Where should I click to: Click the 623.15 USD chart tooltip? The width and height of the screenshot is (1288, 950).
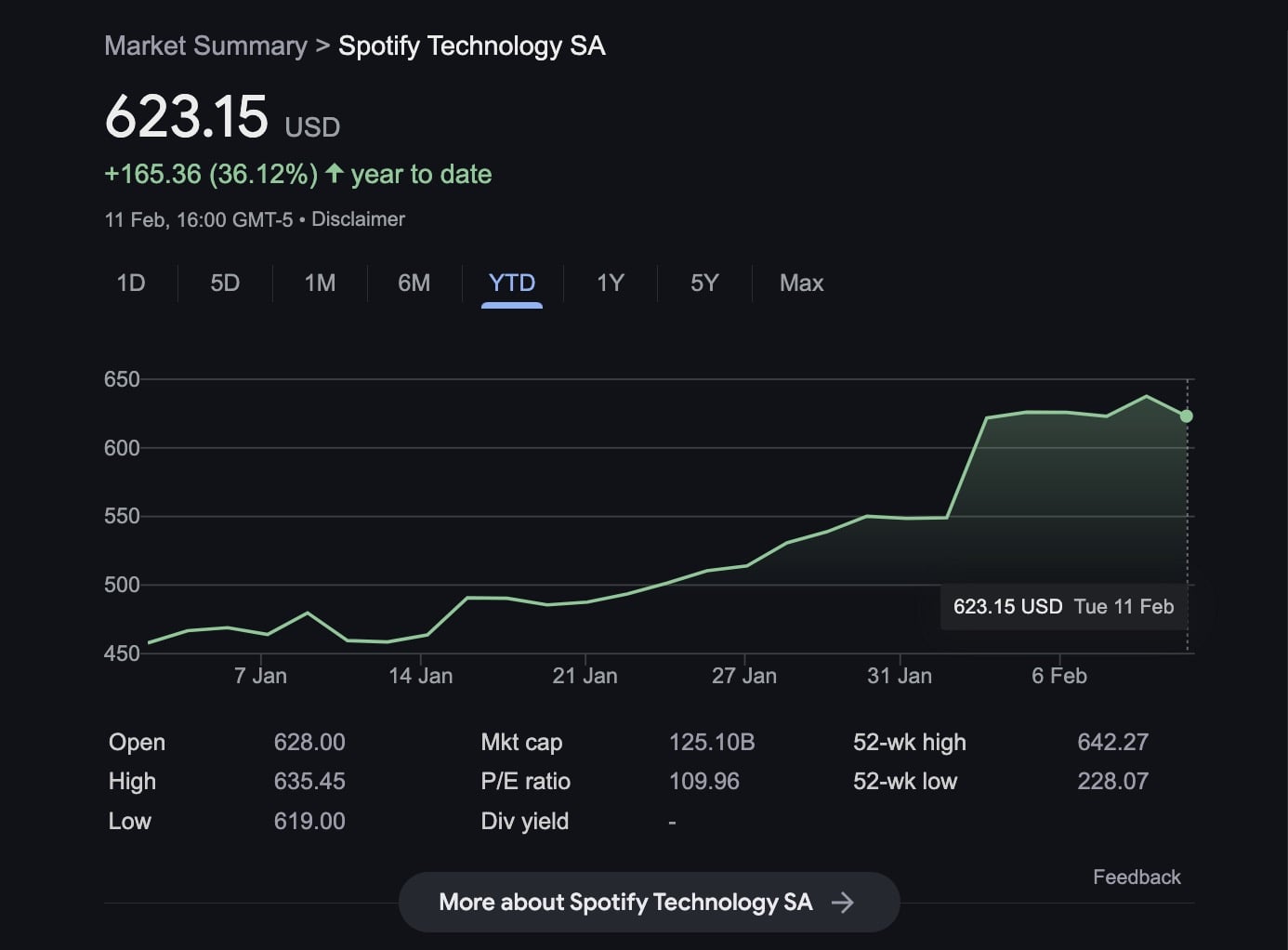1063,607
